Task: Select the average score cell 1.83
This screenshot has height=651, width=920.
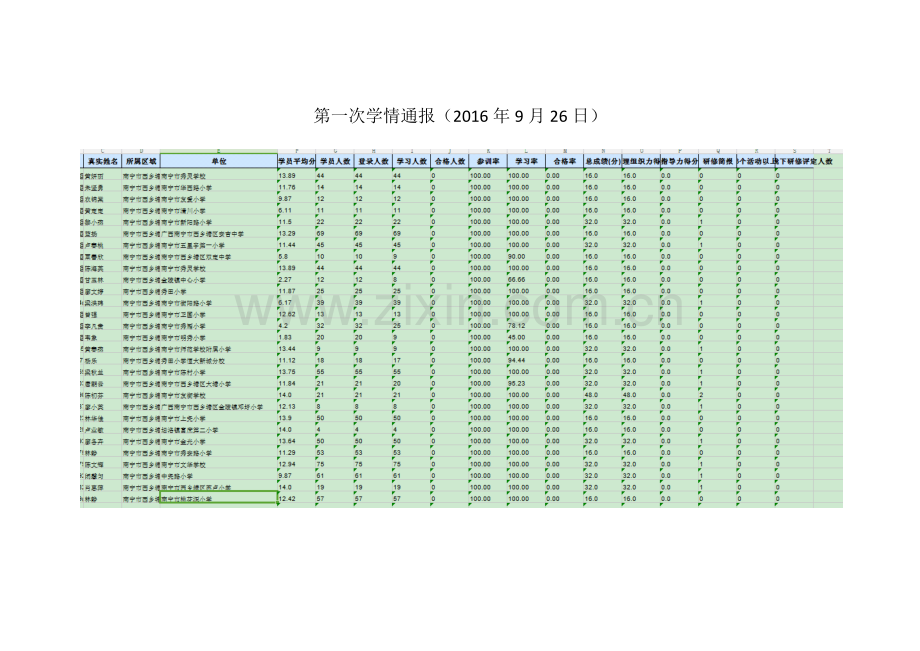Action: click(296, 338)
